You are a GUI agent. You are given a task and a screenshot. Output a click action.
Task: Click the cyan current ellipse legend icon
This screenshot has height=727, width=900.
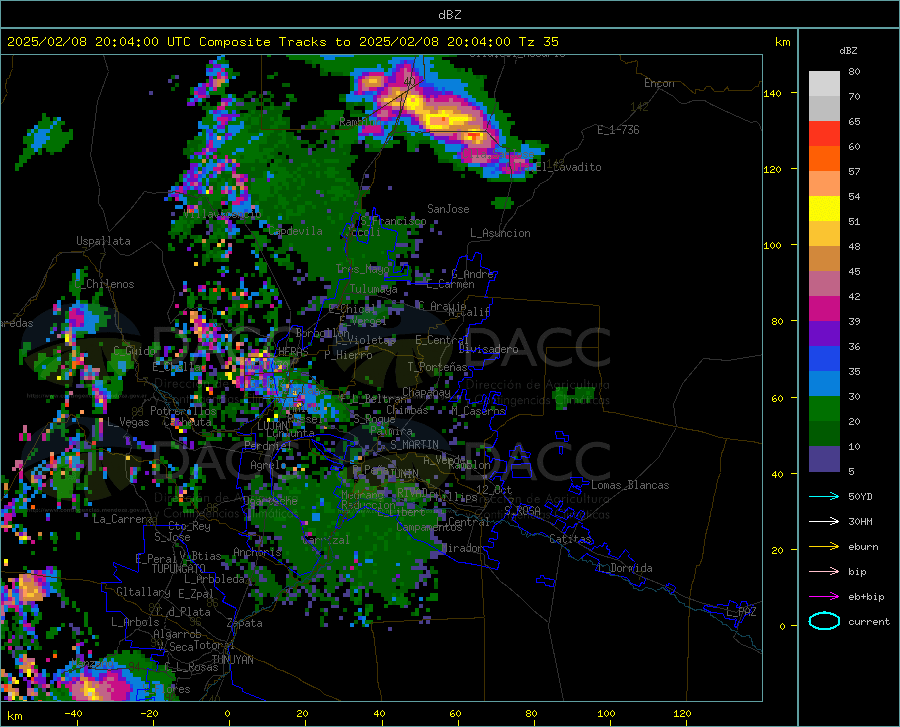point(824,621)
